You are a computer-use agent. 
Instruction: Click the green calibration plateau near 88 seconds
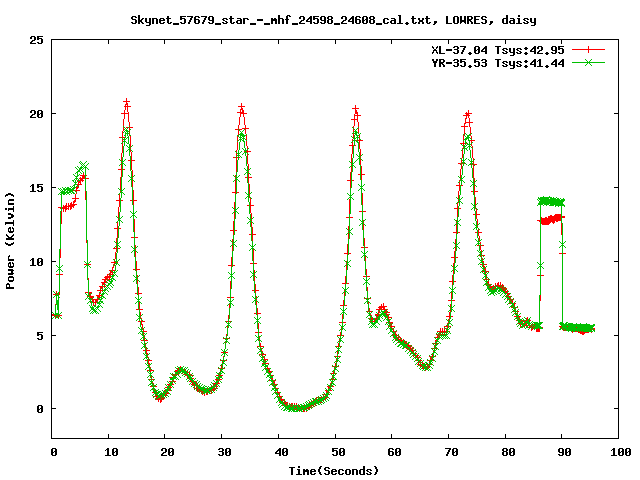(551, 201)
